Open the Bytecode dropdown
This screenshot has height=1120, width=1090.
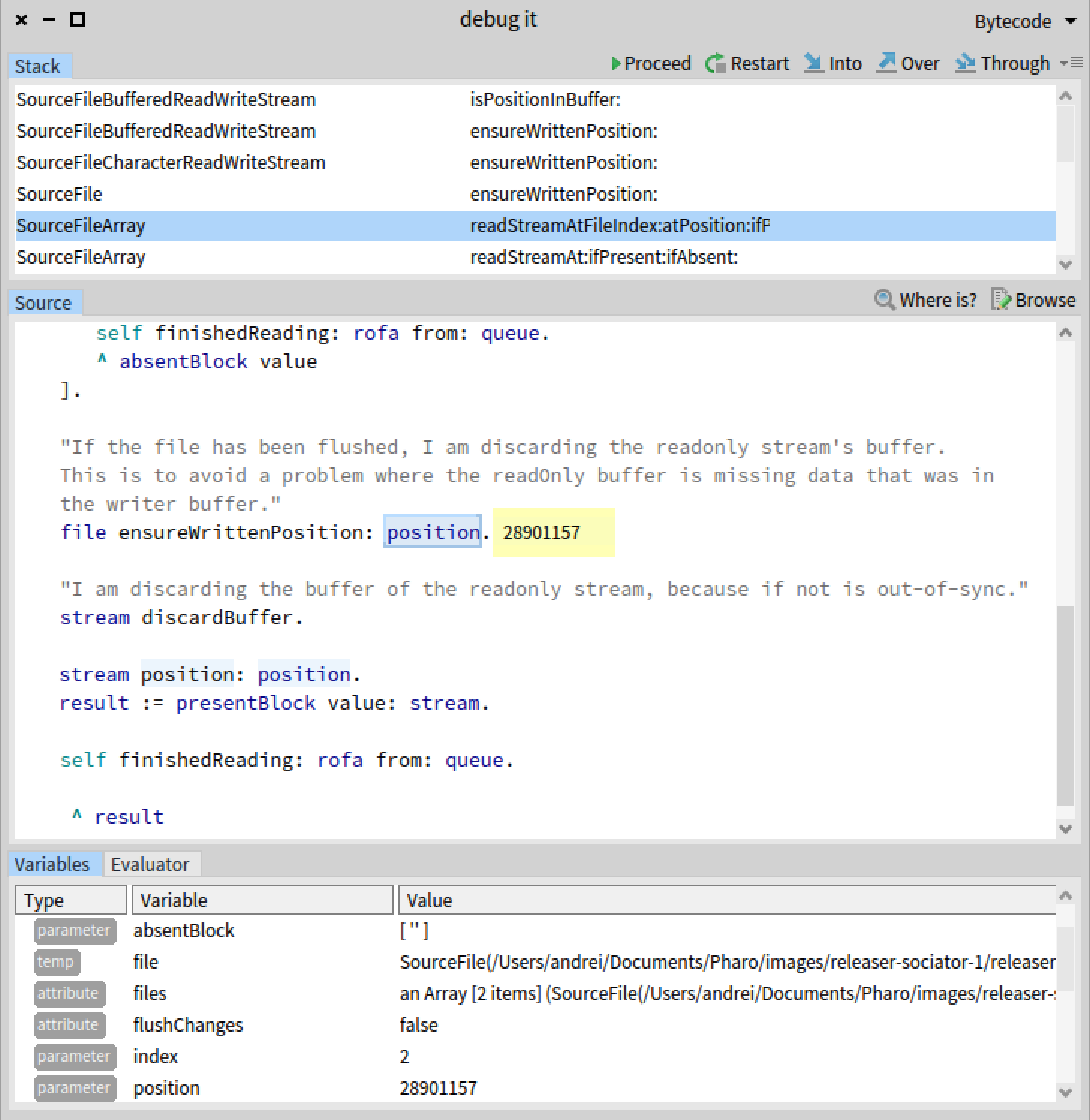coord(1025,21)
